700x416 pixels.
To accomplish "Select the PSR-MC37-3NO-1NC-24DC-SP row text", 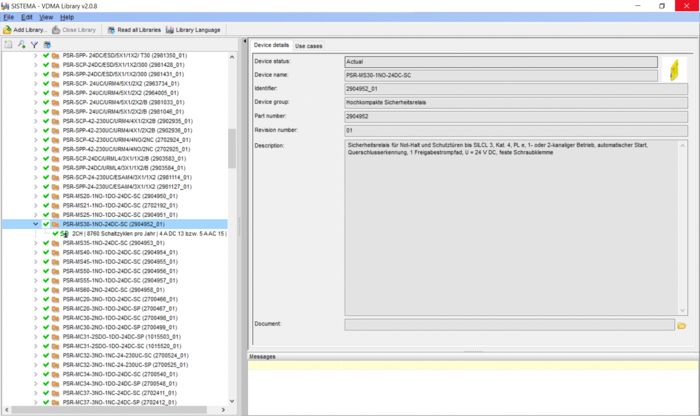I will tap(120, 402).
